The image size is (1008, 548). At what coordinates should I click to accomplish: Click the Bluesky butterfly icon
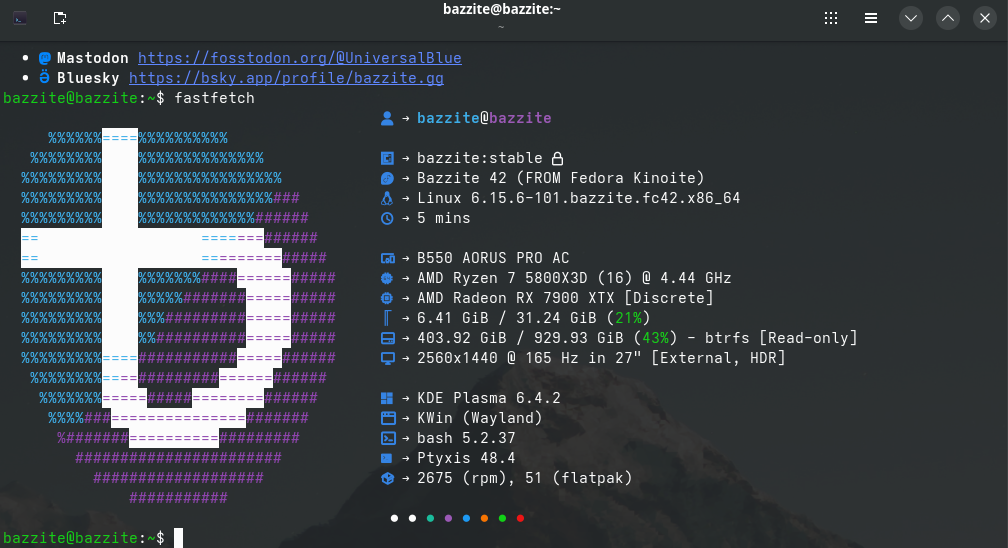point(44,77)
